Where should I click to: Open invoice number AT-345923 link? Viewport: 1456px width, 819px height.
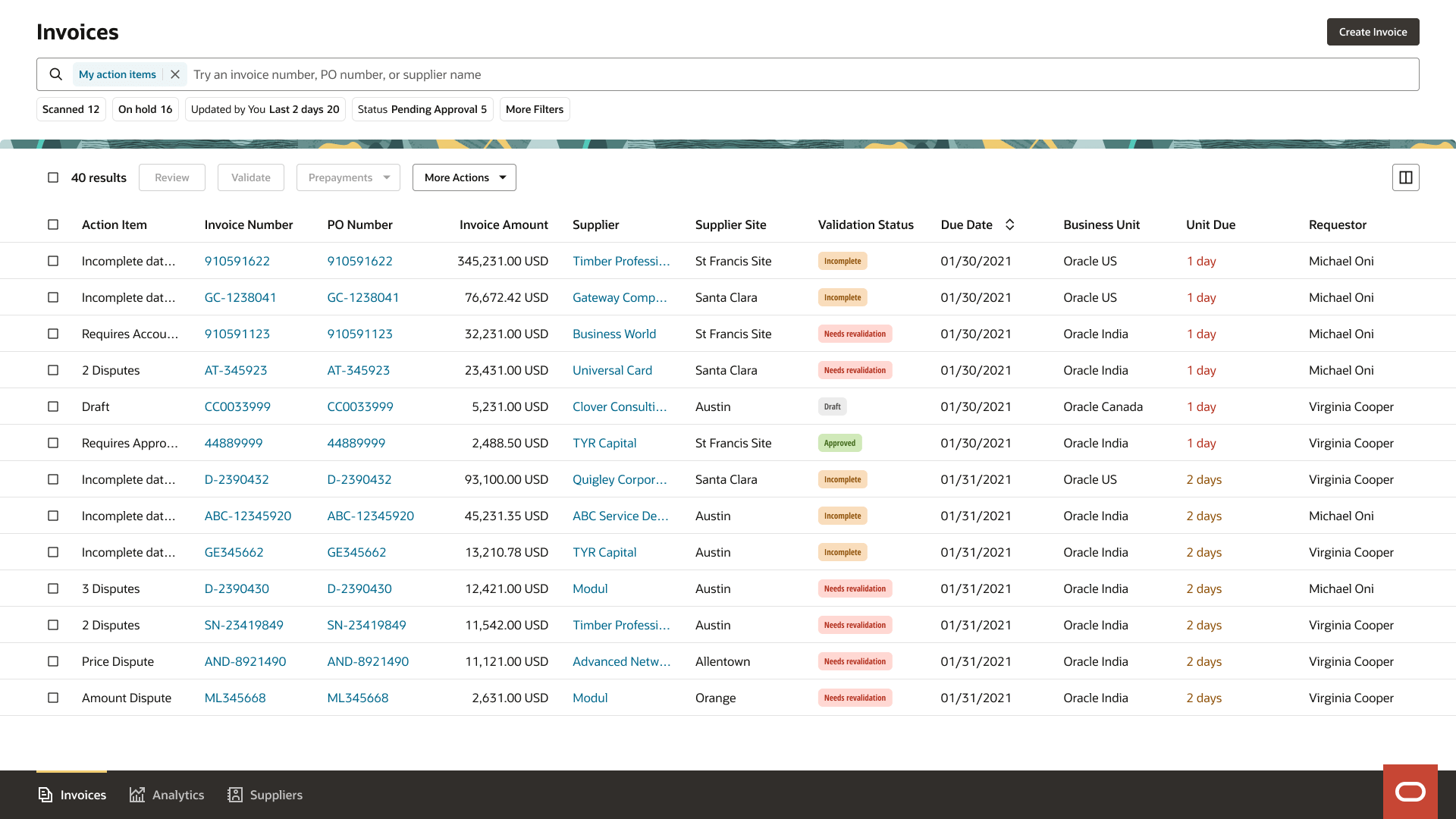[x=236, y=370]
